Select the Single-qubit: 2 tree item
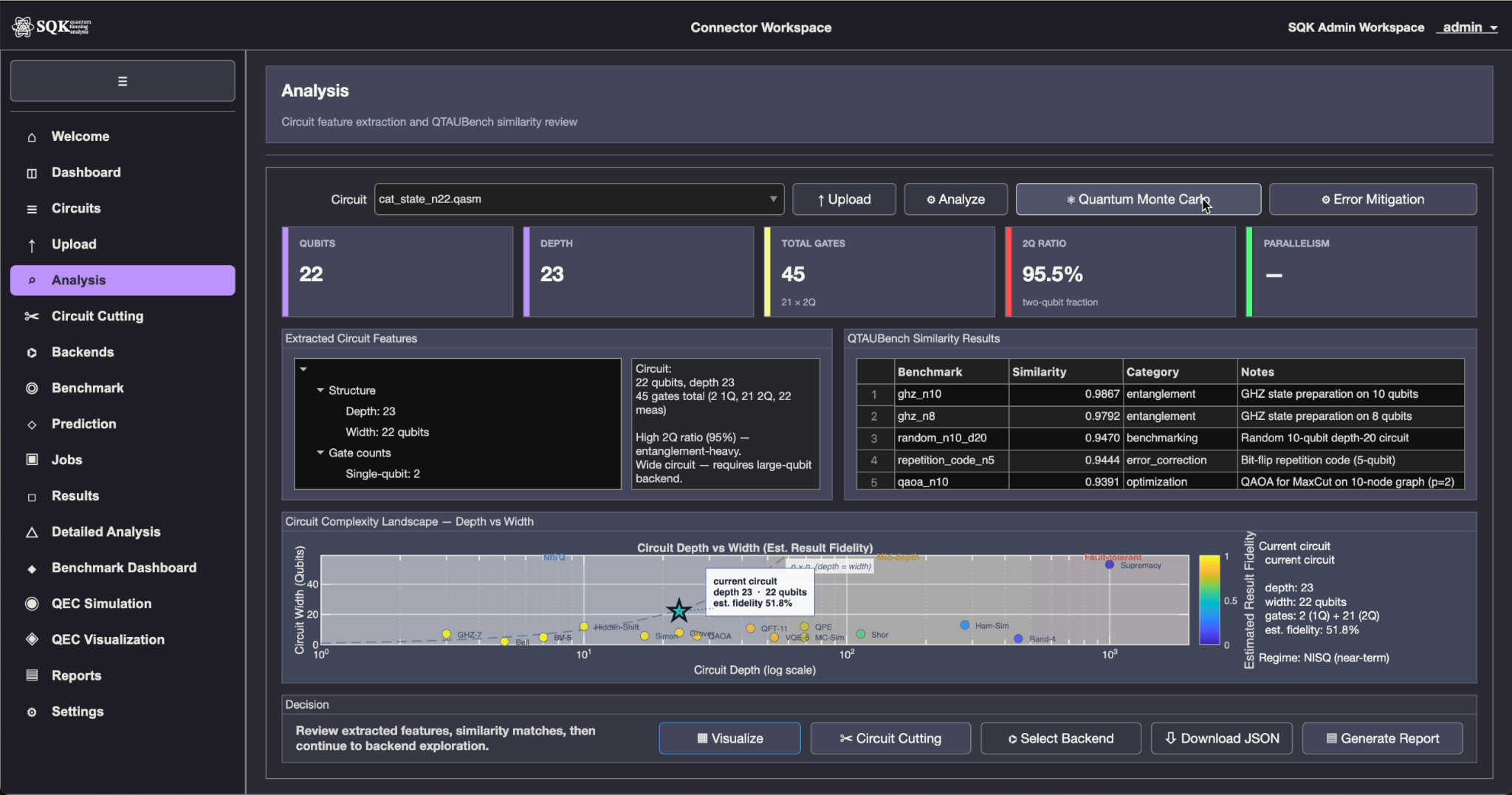Viewport: 1512px width, 795px height. 382,474
